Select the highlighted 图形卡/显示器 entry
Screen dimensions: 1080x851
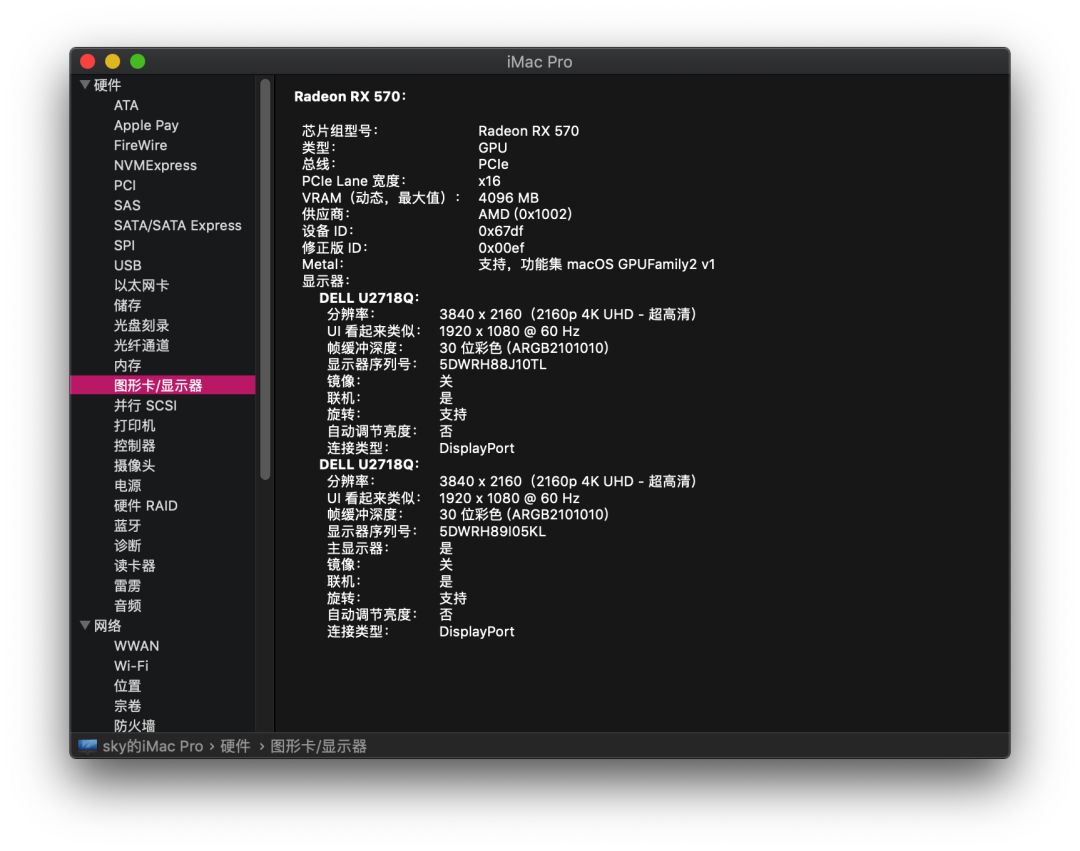coord(163,385)
